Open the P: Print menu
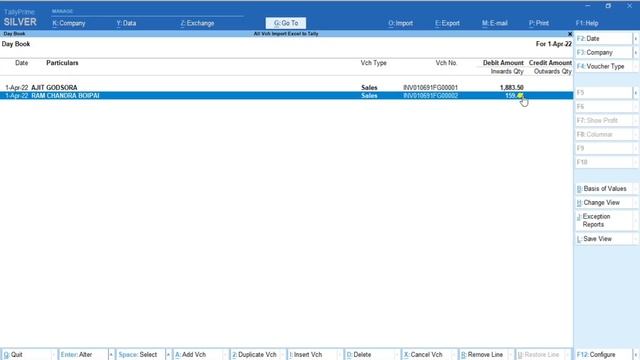This screenshot has height=360, width=640. pos(539,23)
